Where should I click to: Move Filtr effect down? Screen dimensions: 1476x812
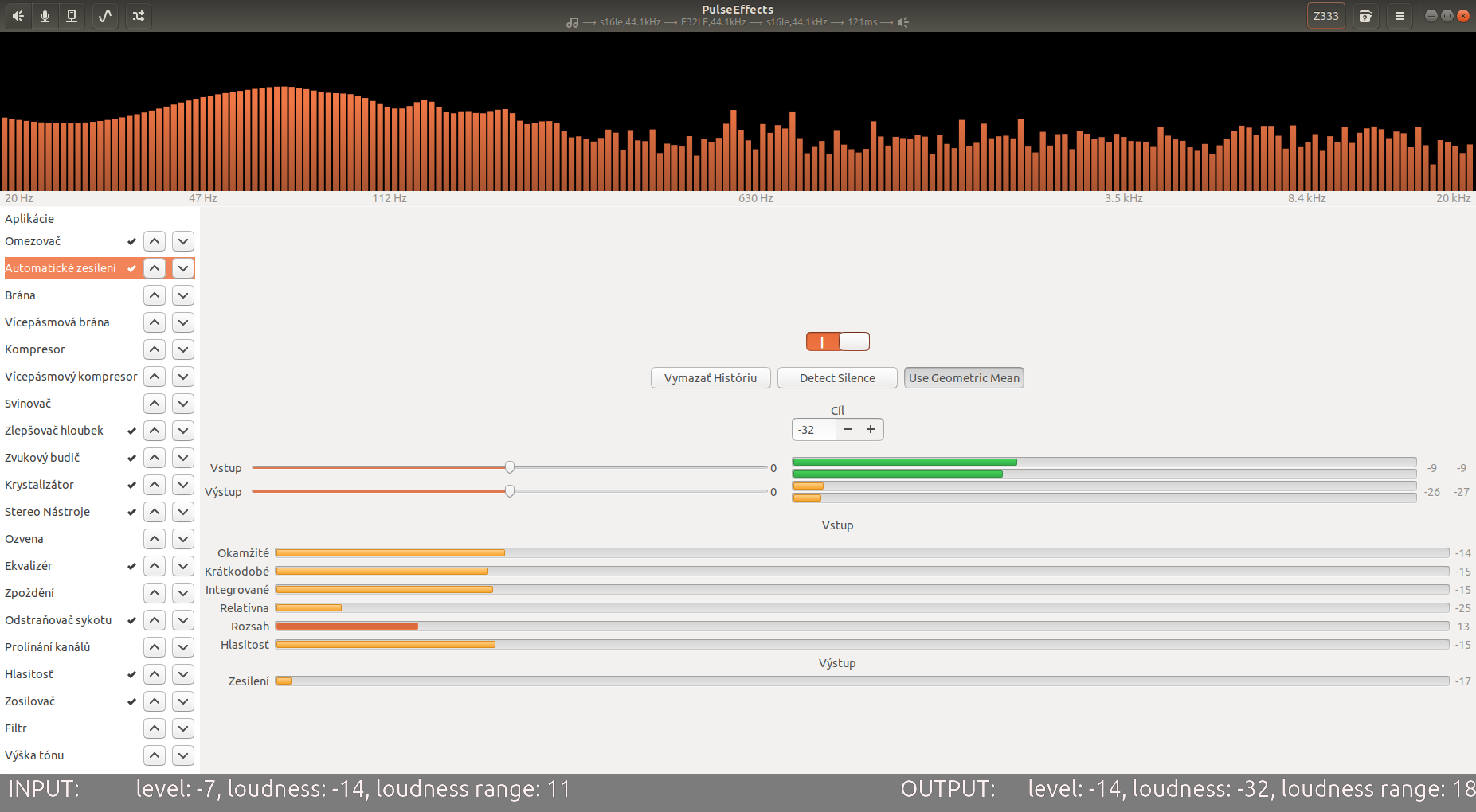[183, 728]
